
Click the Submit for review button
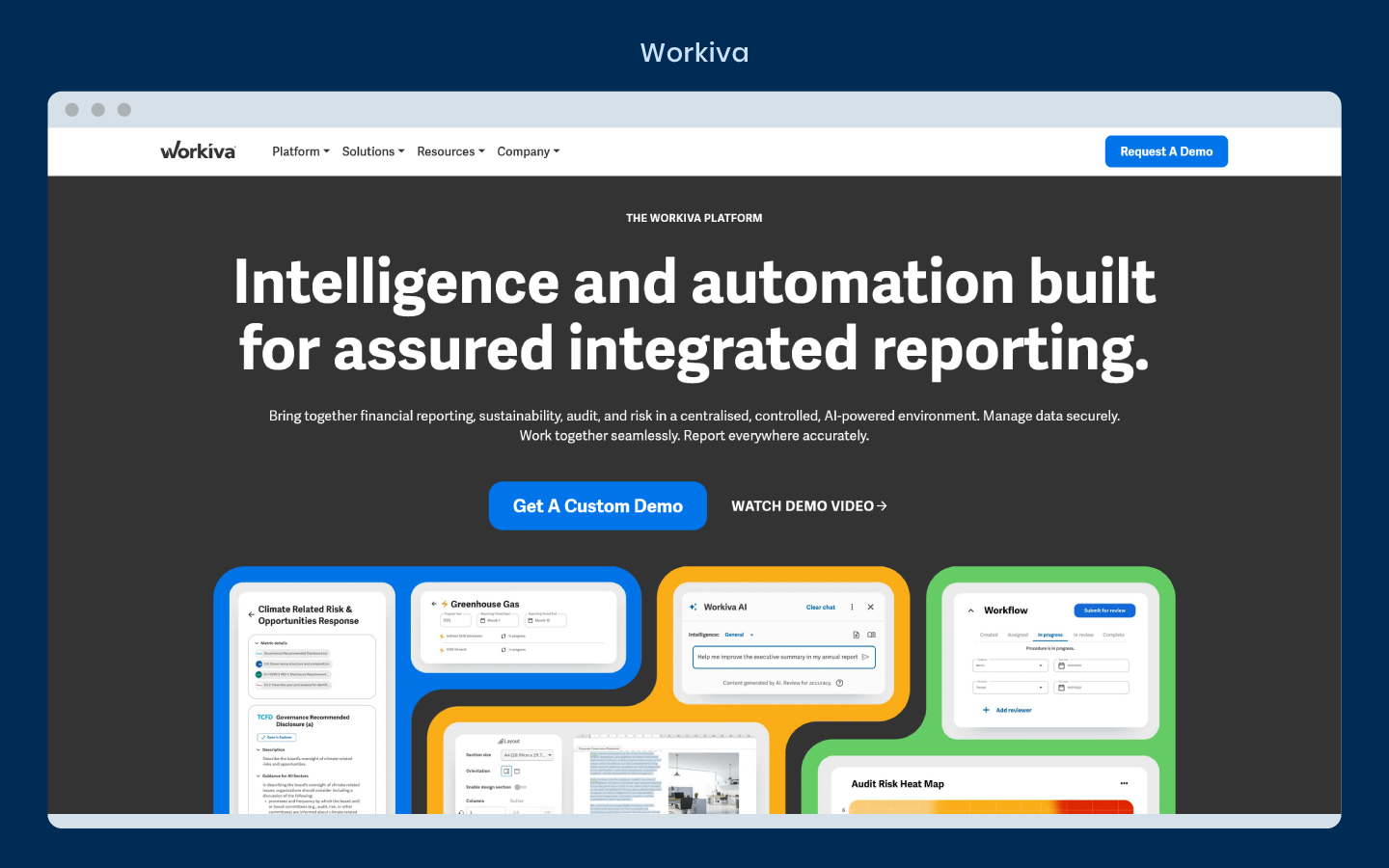(1104, 610)
